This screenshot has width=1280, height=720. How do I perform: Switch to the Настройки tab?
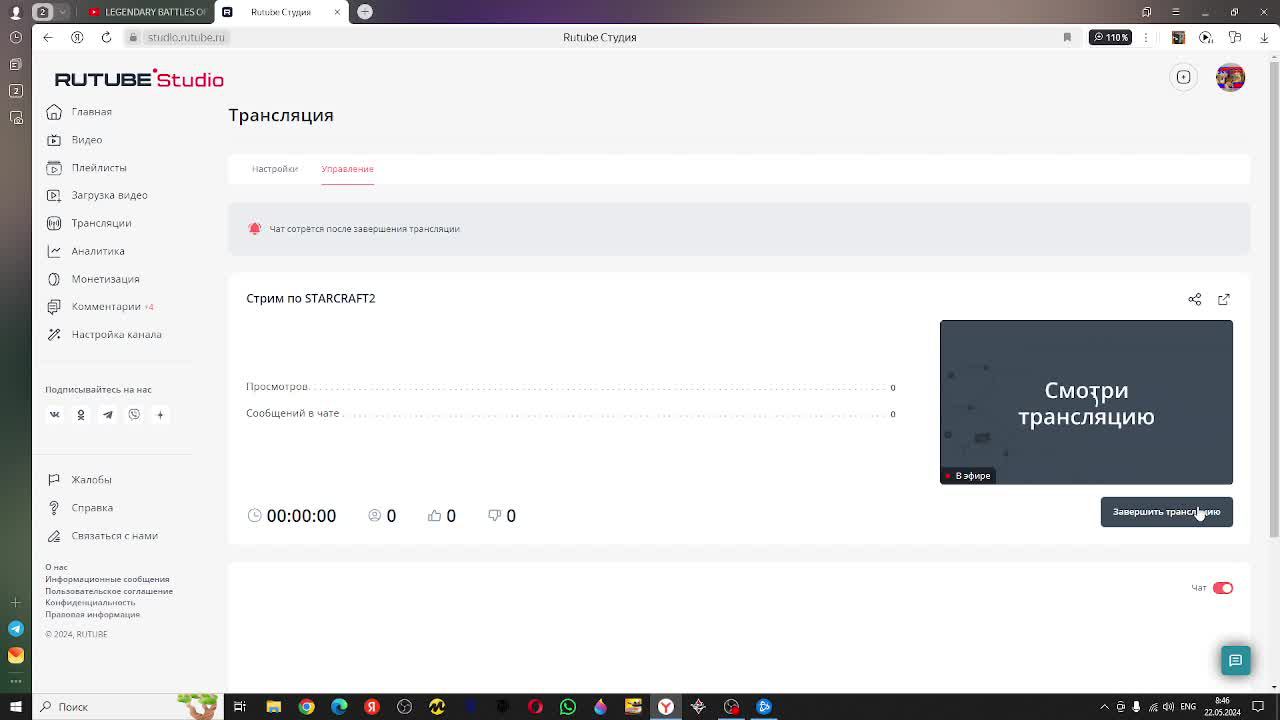[x=275, y=169]
